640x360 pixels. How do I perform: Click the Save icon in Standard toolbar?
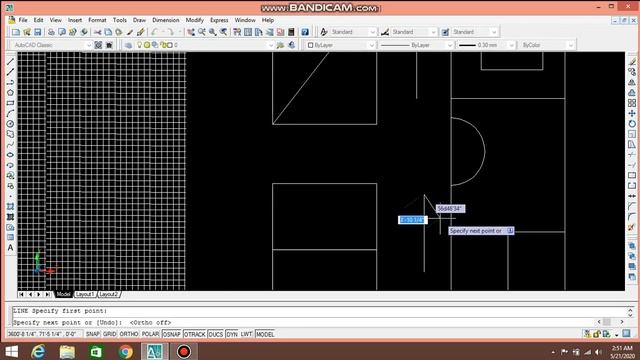coord(38,32)
